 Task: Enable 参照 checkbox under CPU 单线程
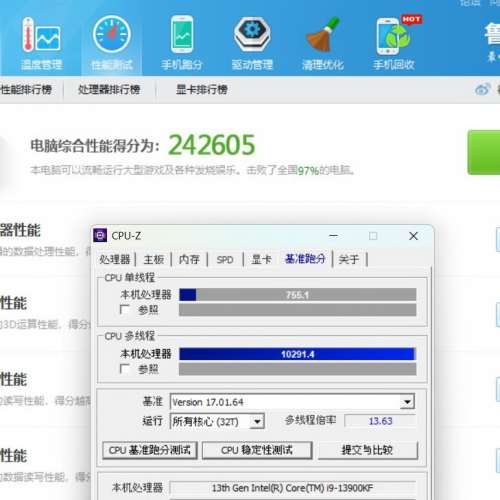point(125,310)
